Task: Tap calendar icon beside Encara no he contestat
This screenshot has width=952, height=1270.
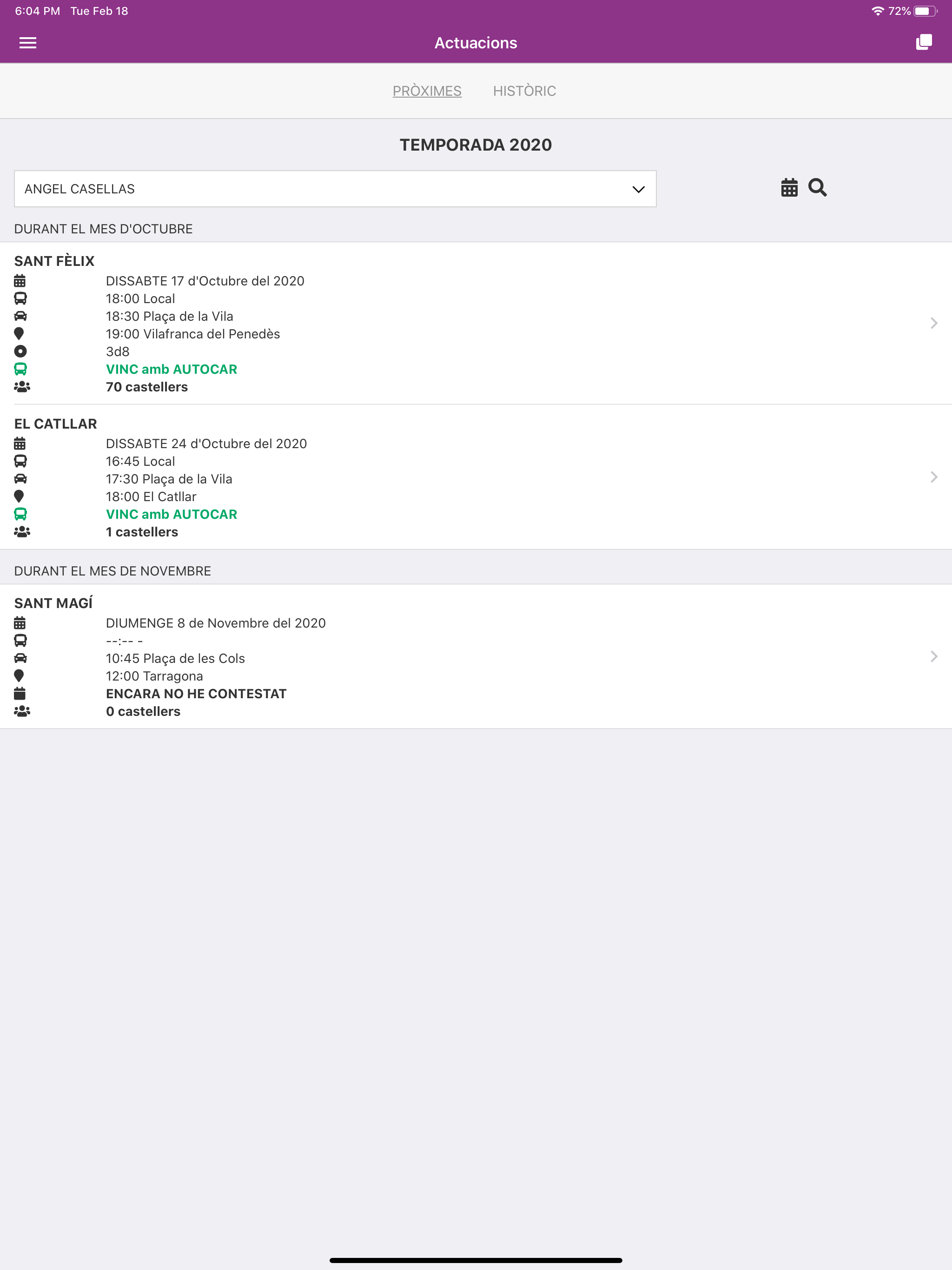Action: [20, 694]
